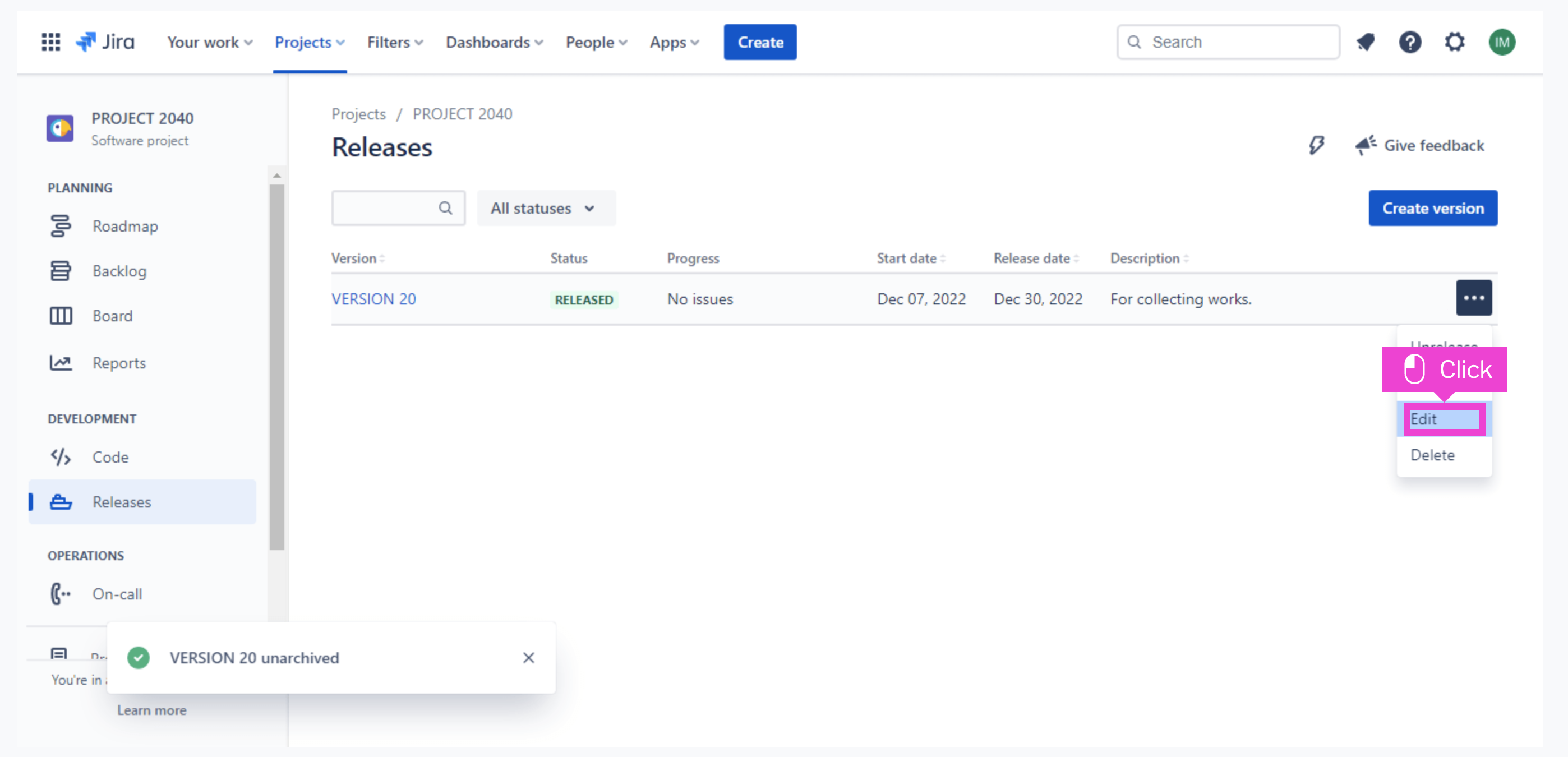Click Give feedback
The height and width of the screenshot is (757, 1568).
pos(1419,145)
